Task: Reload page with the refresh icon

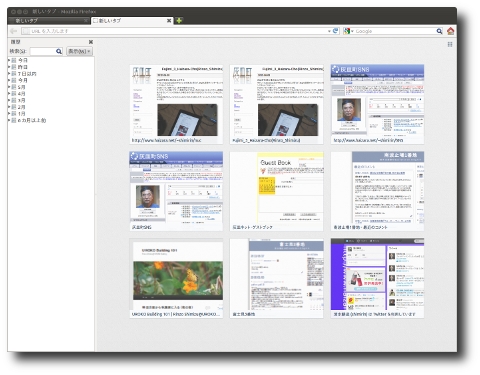Action: 336,31
